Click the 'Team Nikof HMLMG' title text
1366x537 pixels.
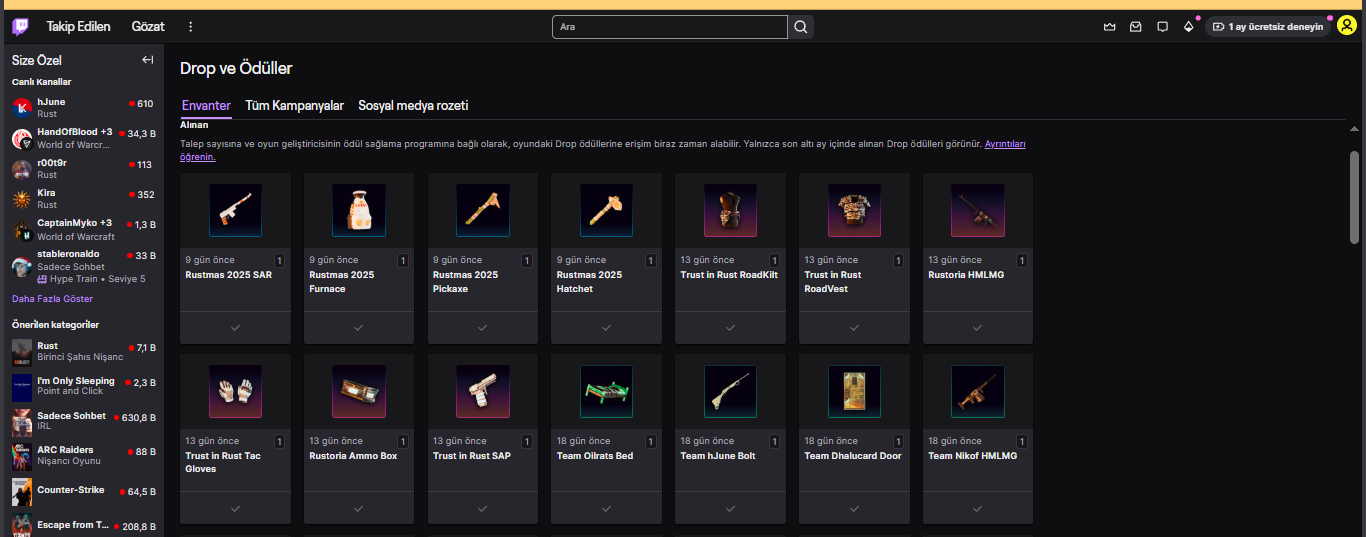pyautogui.click(x=972, y=456)
